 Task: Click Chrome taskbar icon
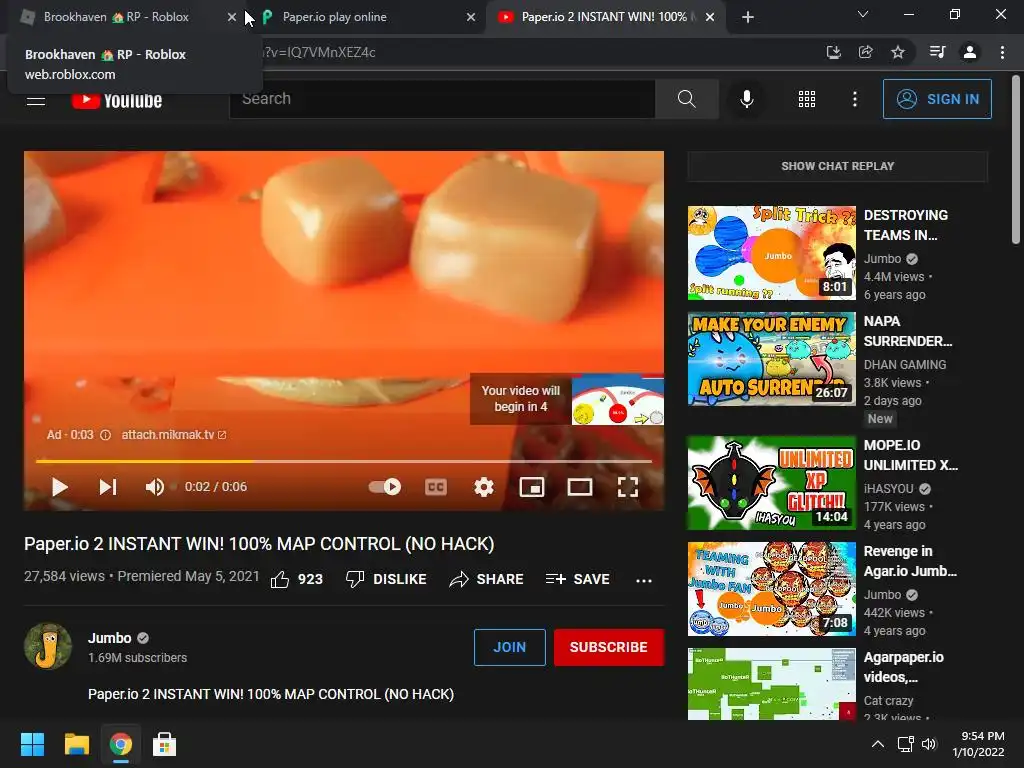click(x=121, y=744)
